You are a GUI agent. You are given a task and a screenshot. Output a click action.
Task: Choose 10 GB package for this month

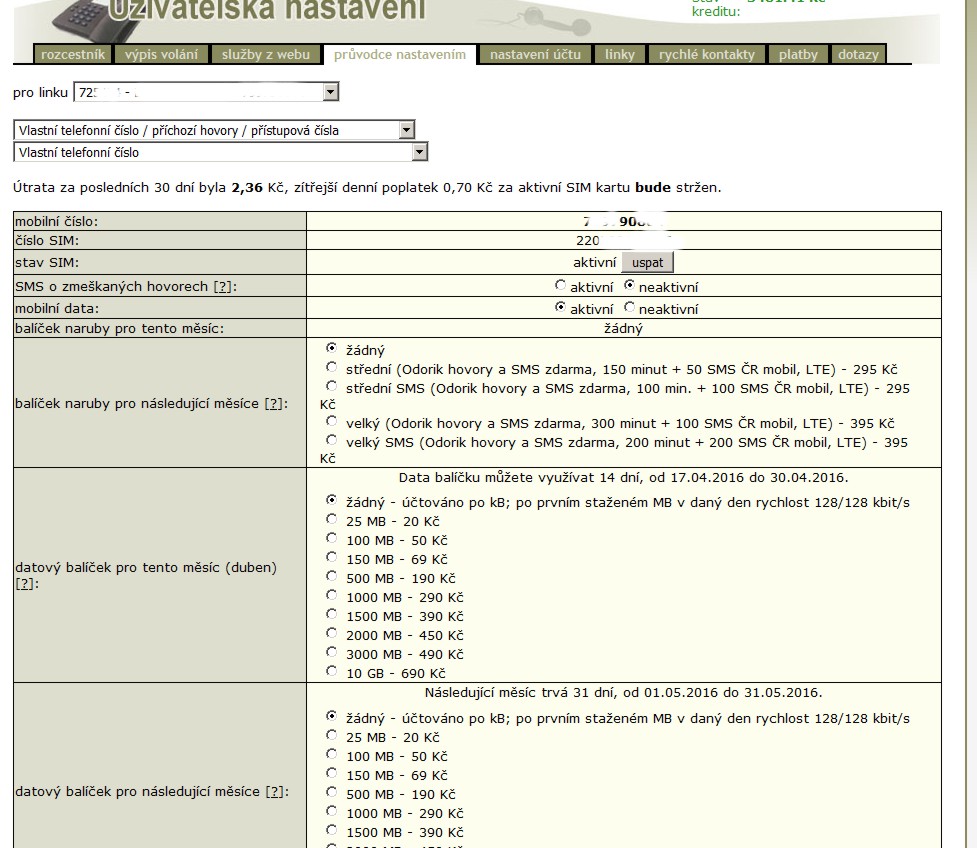(331, 671)
